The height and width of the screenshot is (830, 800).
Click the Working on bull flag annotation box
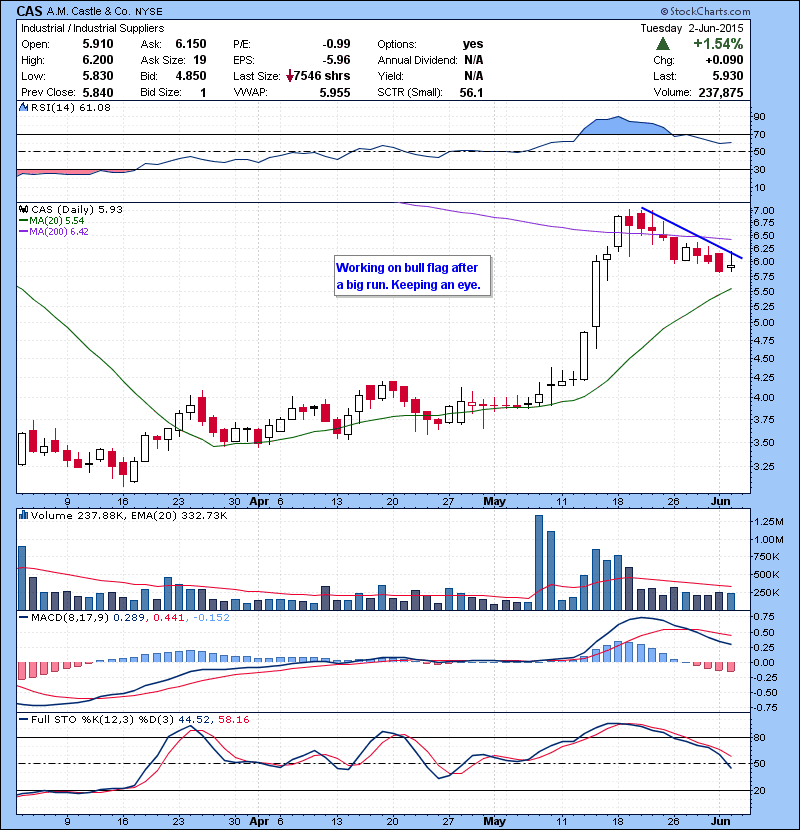(x=412, y=276)
